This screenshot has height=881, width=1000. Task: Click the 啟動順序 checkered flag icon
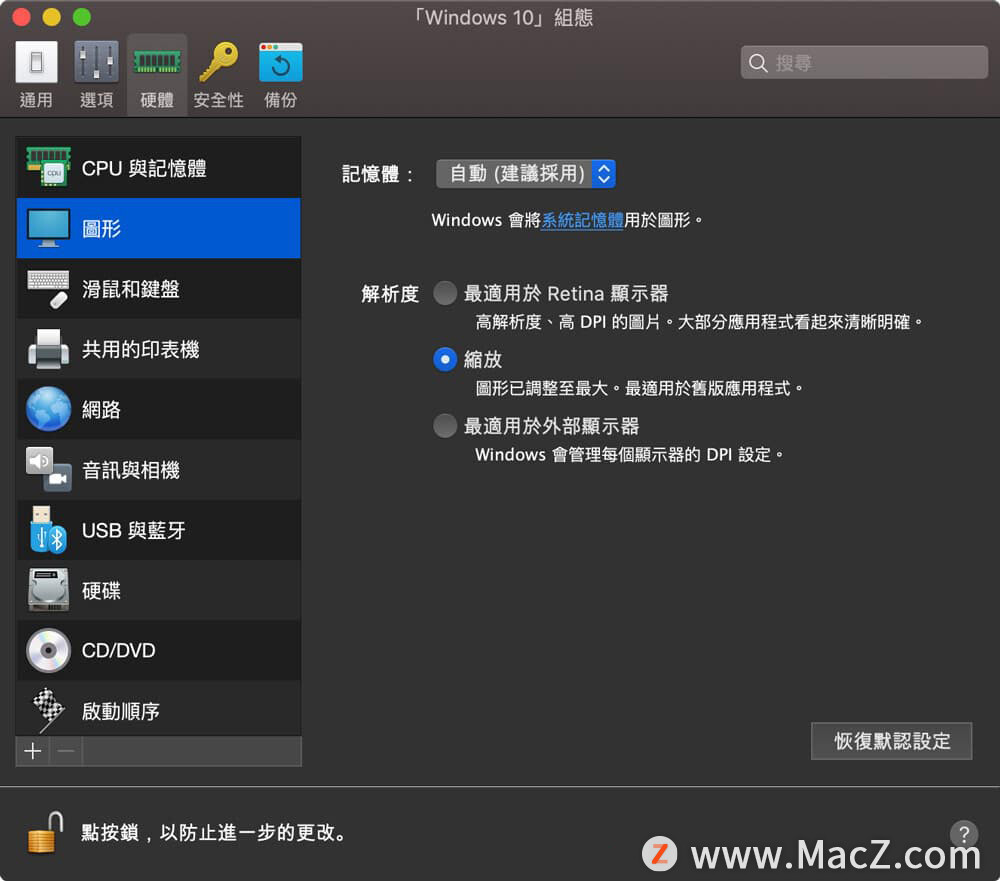48,710
